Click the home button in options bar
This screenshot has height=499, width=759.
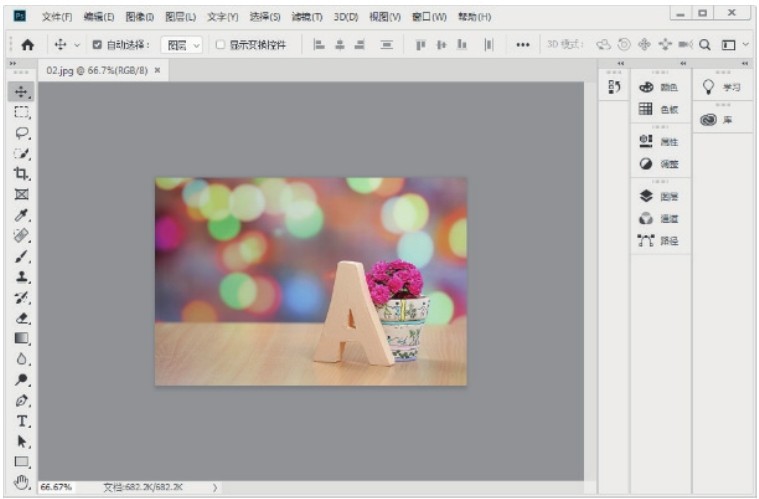click(27, 45)
